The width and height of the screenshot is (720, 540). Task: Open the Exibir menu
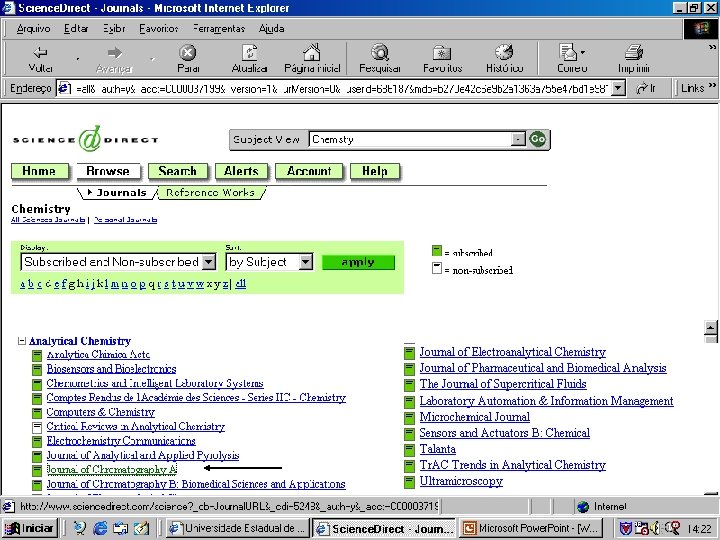click(114, 28)
